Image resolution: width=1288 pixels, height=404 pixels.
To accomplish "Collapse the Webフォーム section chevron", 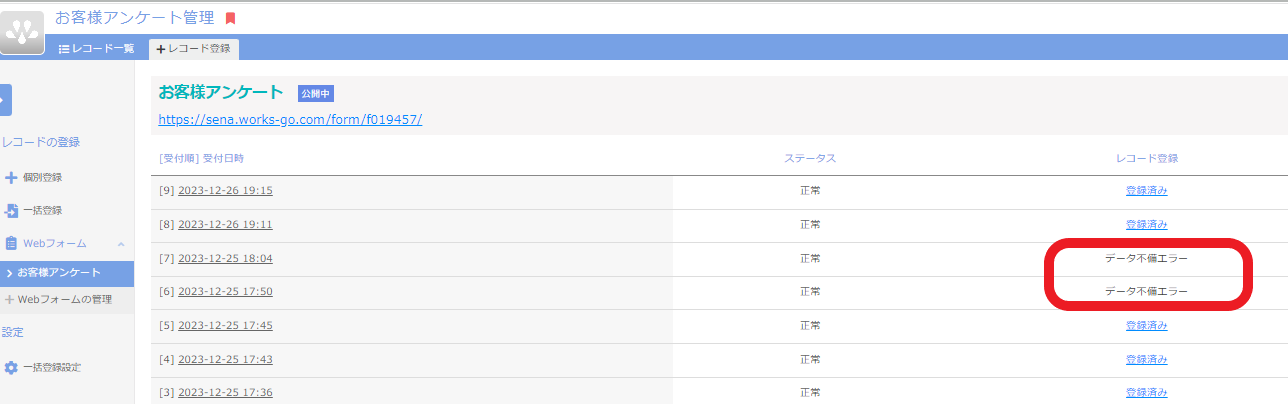I will click(120, 243).
